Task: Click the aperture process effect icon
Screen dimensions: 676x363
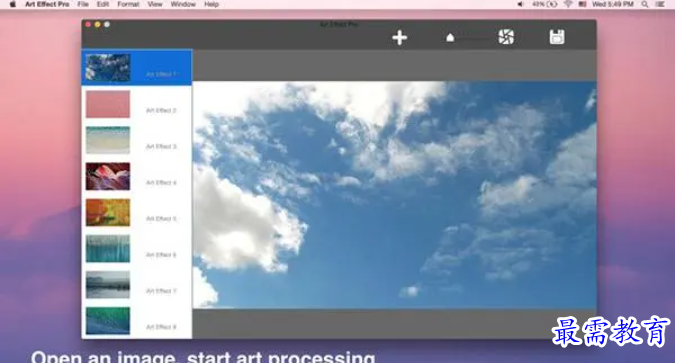Action: tap(506, 37)
